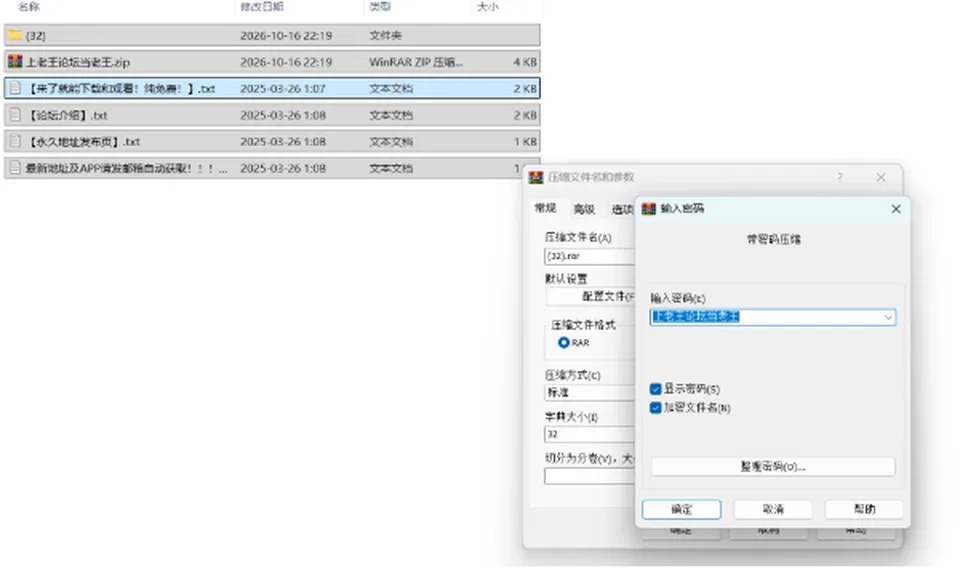Open the 压缩方式 dropdown showing 标准
This screenshot has width=960, height=568.
pos(589,392)
